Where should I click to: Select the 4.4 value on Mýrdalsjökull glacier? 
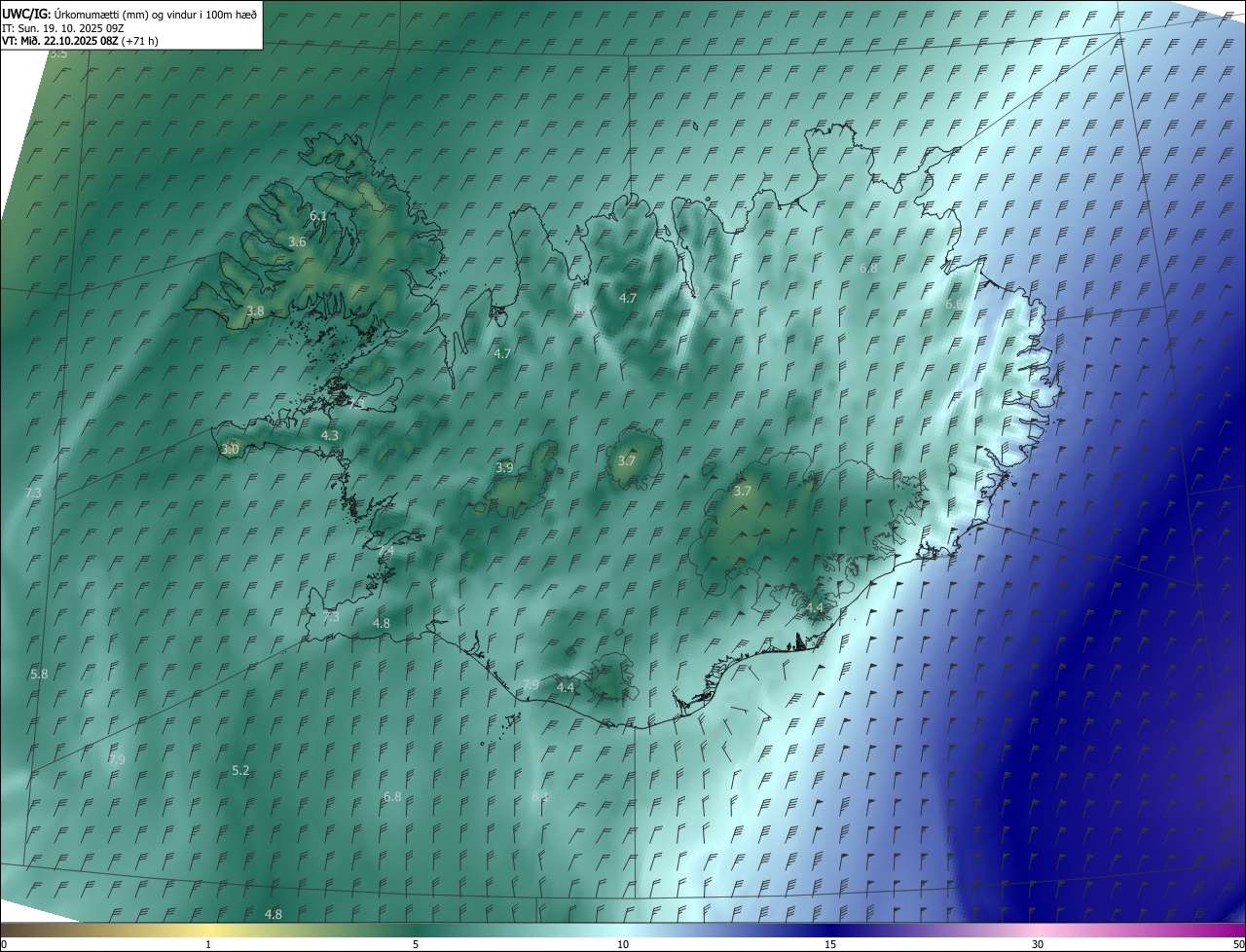(x=565, y=687)
